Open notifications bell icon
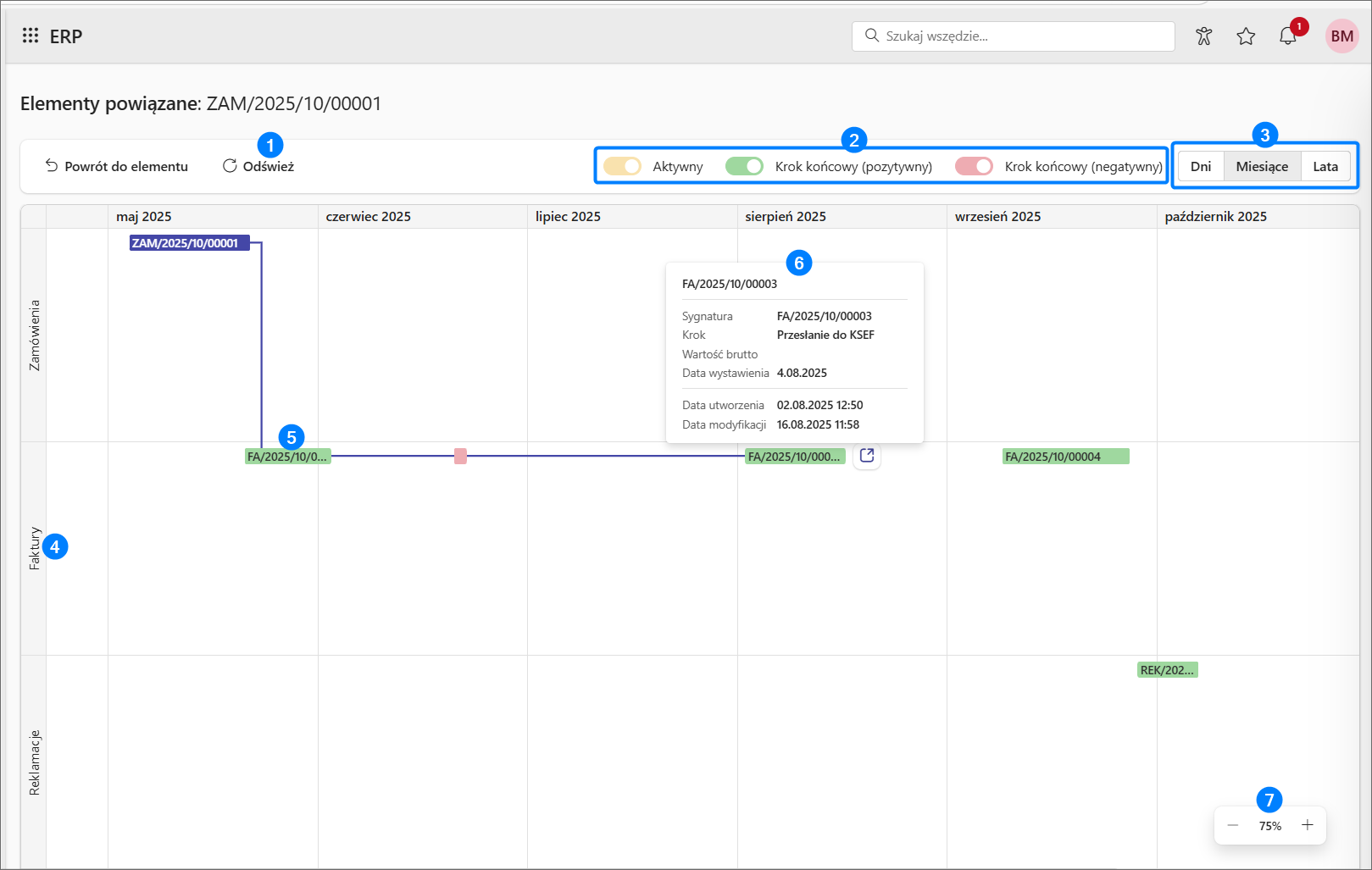 coord(1287,36)
